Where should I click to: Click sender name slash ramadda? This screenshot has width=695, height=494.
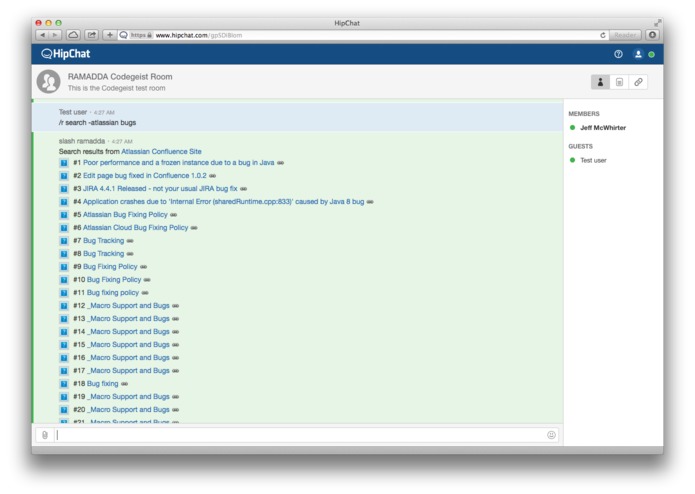(x=82, y=141)
